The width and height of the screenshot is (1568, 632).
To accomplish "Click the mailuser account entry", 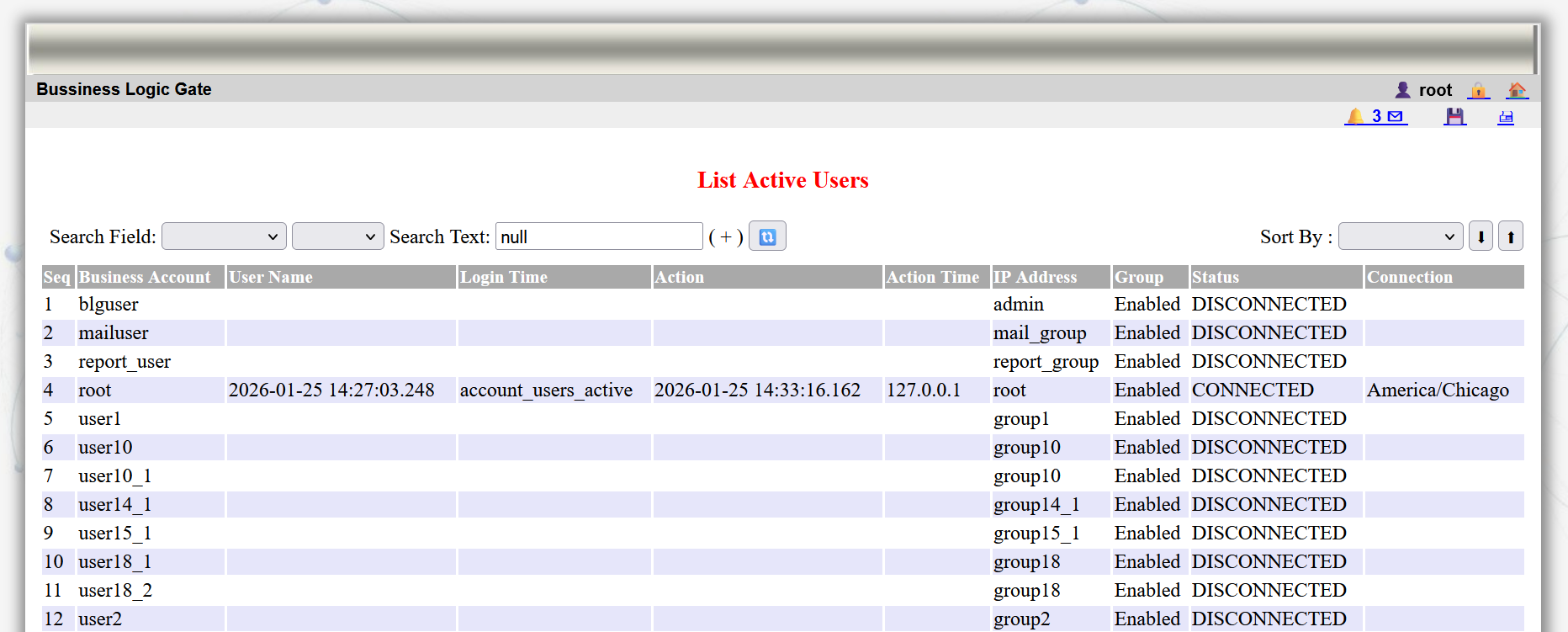I will (114, 333).
